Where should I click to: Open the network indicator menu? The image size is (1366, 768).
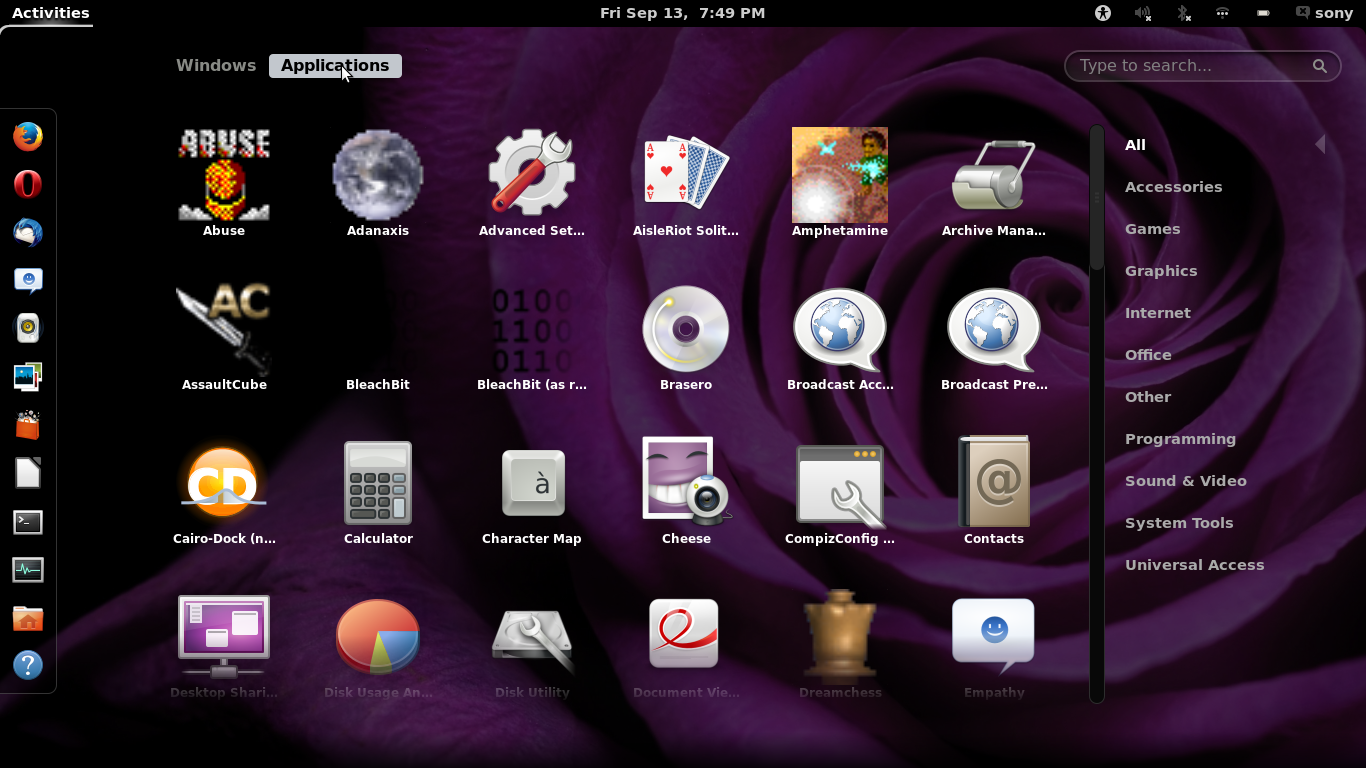coord(1222,13)
